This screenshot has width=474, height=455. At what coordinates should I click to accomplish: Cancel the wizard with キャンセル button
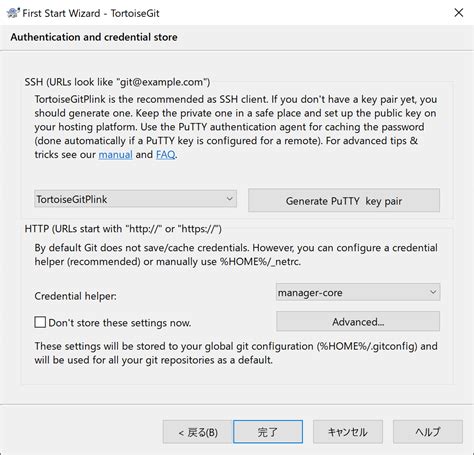pos(348,432)
